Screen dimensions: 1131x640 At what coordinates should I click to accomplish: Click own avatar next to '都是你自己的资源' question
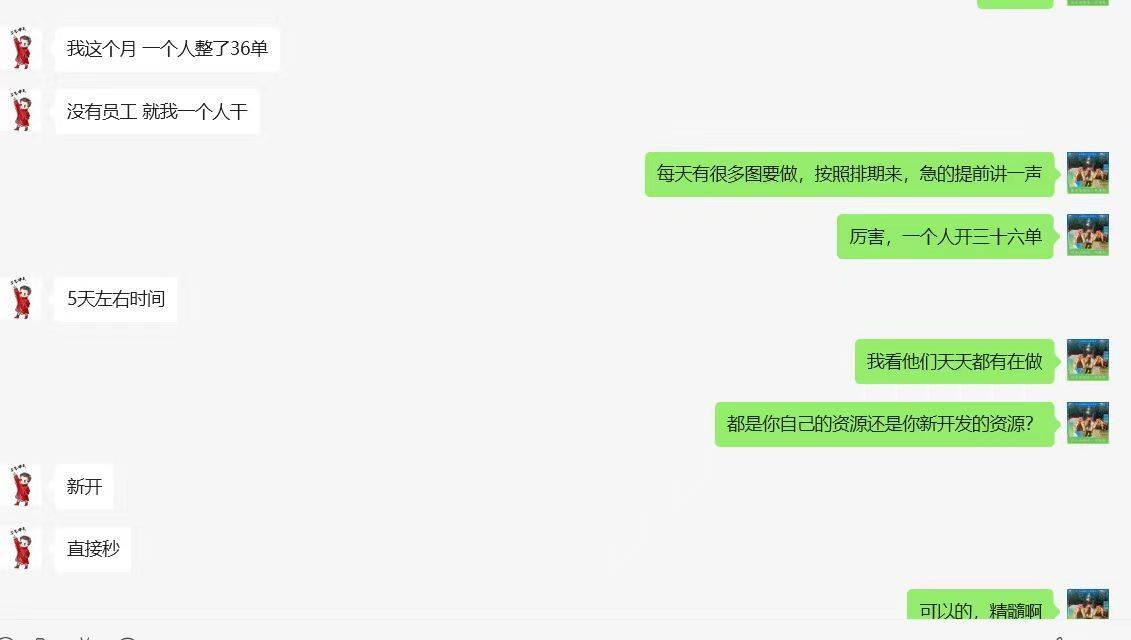pos(1088,423)
